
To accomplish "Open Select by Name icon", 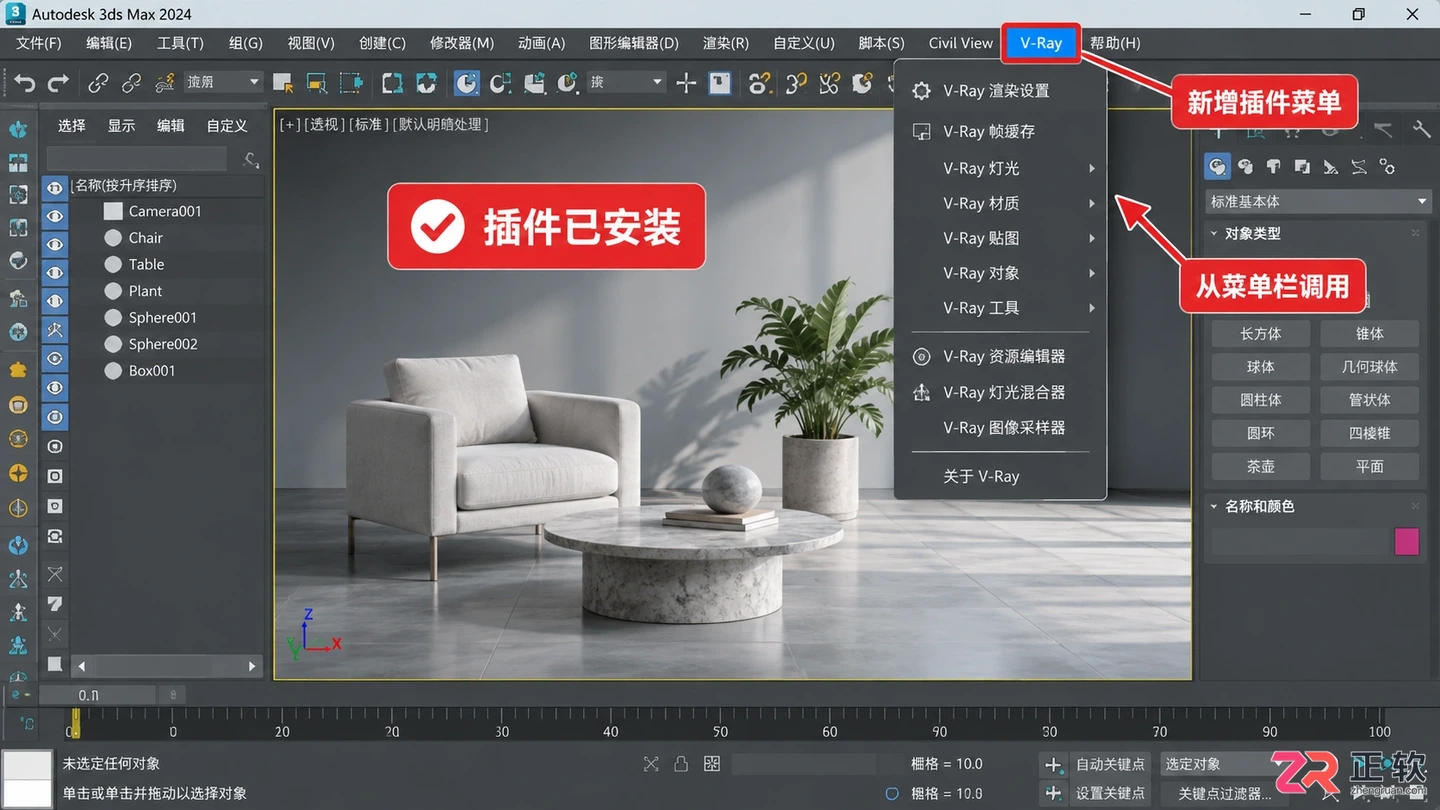I will point(316,83).
